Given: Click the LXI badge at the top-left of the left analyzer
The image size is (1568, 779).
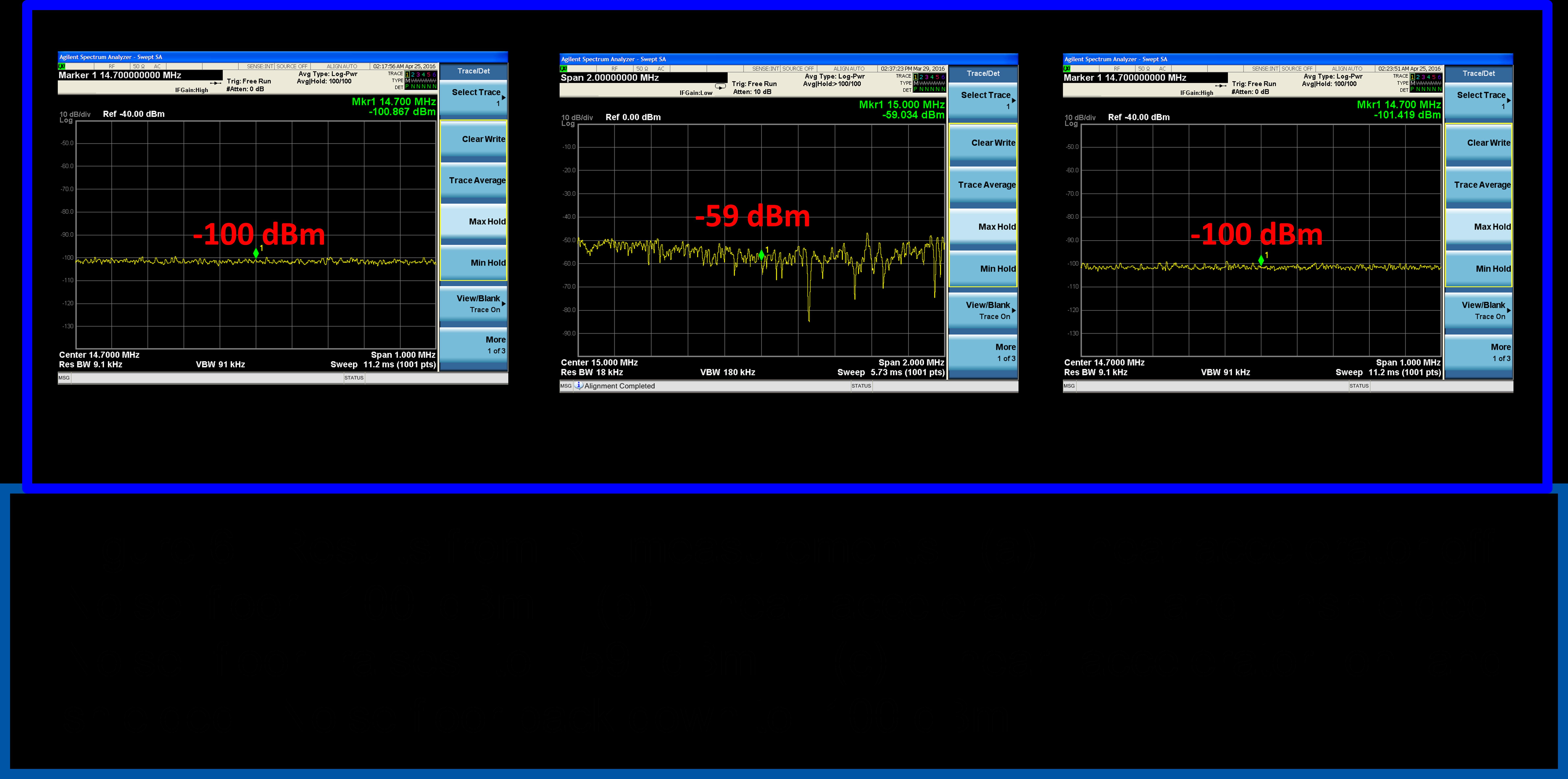Looking at the screenshot, I should (61, 66).
